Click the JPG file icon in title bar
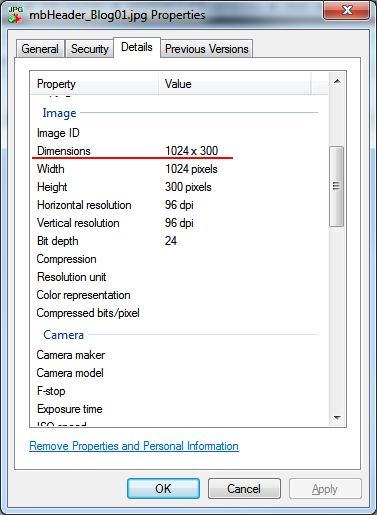 pyautogui.click(x=15, y=15)
